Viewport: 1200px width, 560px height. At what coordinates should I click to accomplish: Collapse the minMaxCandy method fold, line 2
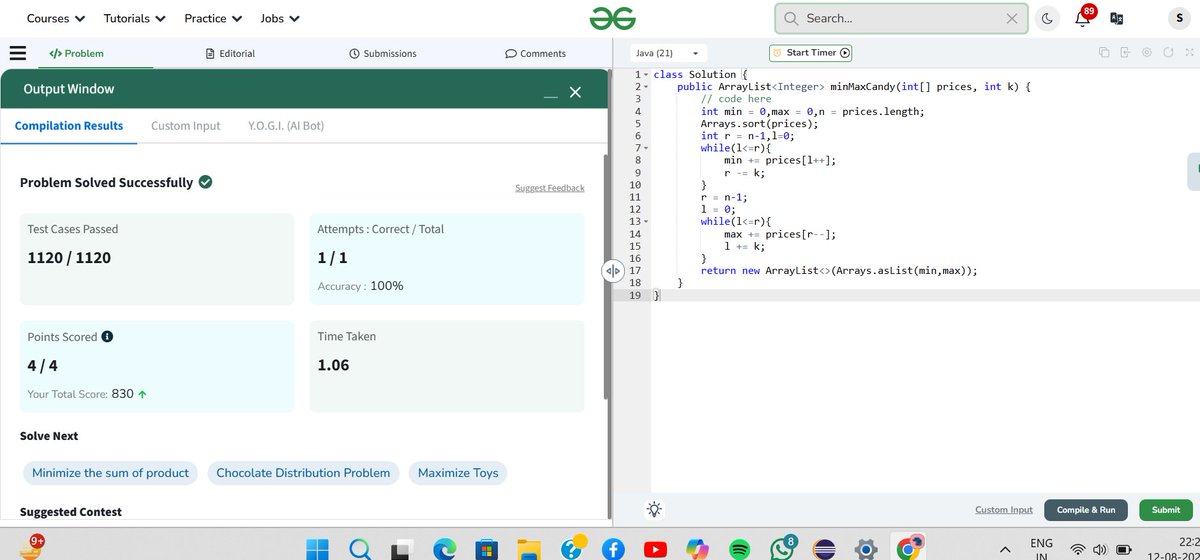(x=646, y=87)
